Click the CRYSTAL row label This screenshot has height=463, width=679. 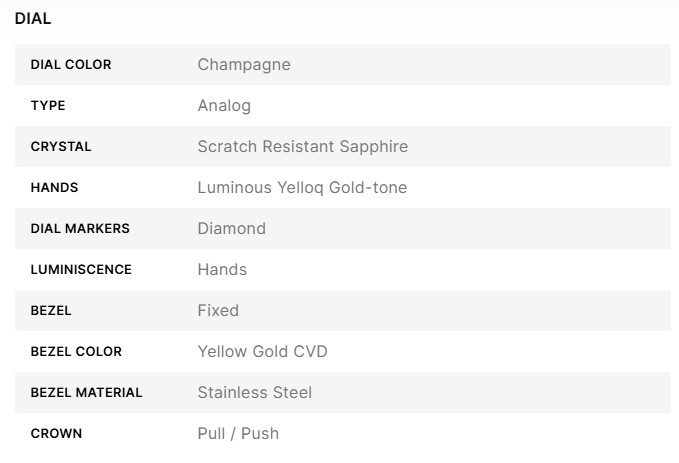[61, 147]
